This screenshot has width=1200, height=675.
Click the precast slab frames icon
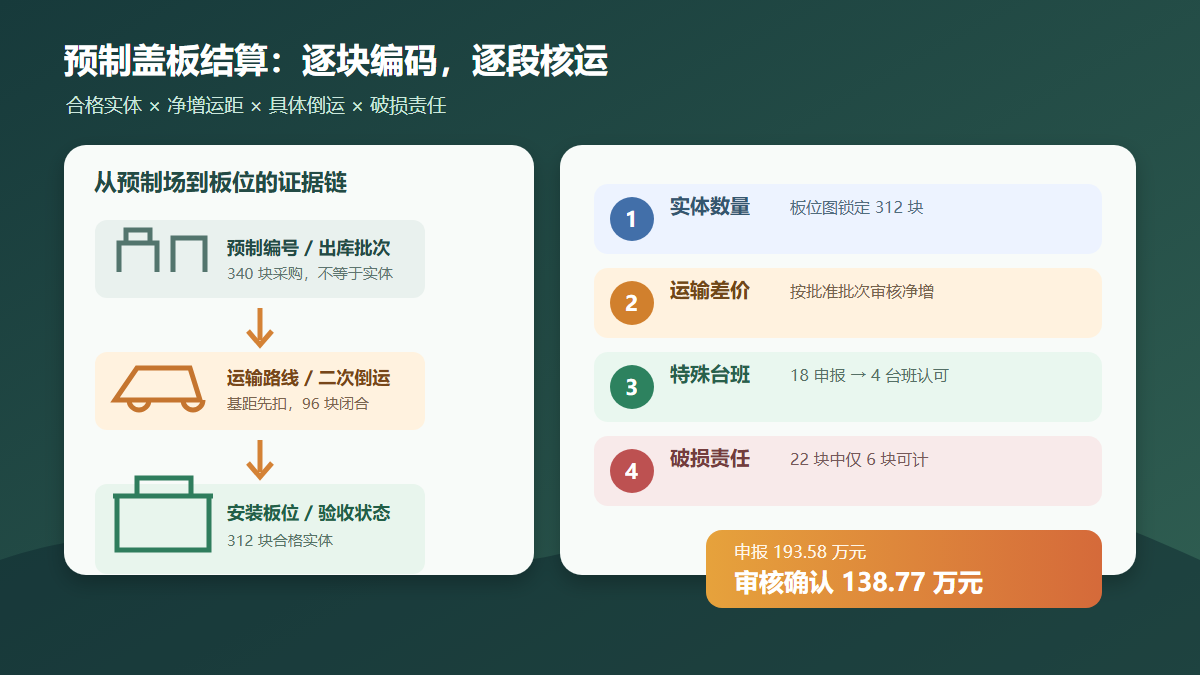tap(162, 250)
